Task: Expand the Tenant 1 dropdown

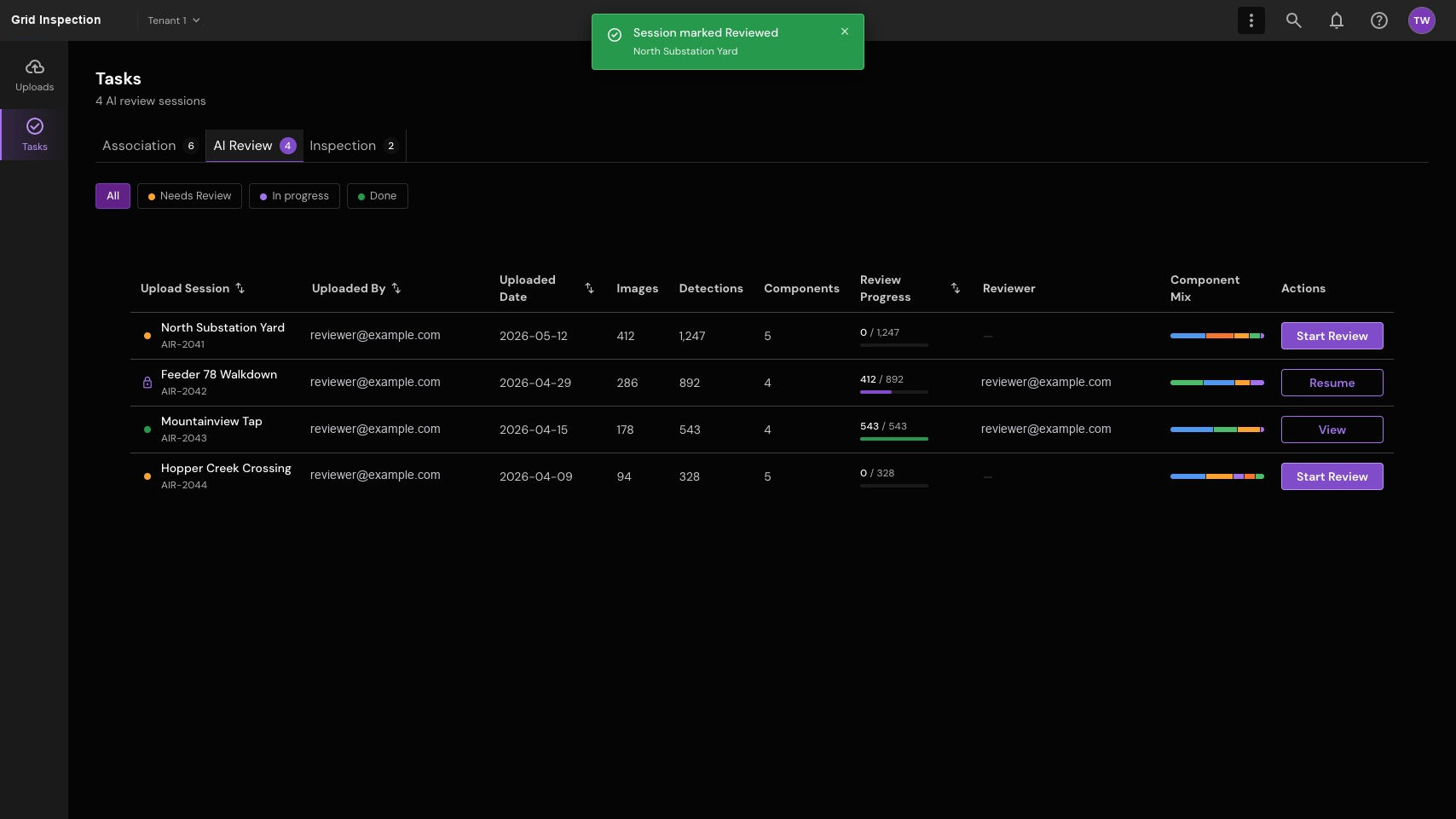Action: (174, 20)
